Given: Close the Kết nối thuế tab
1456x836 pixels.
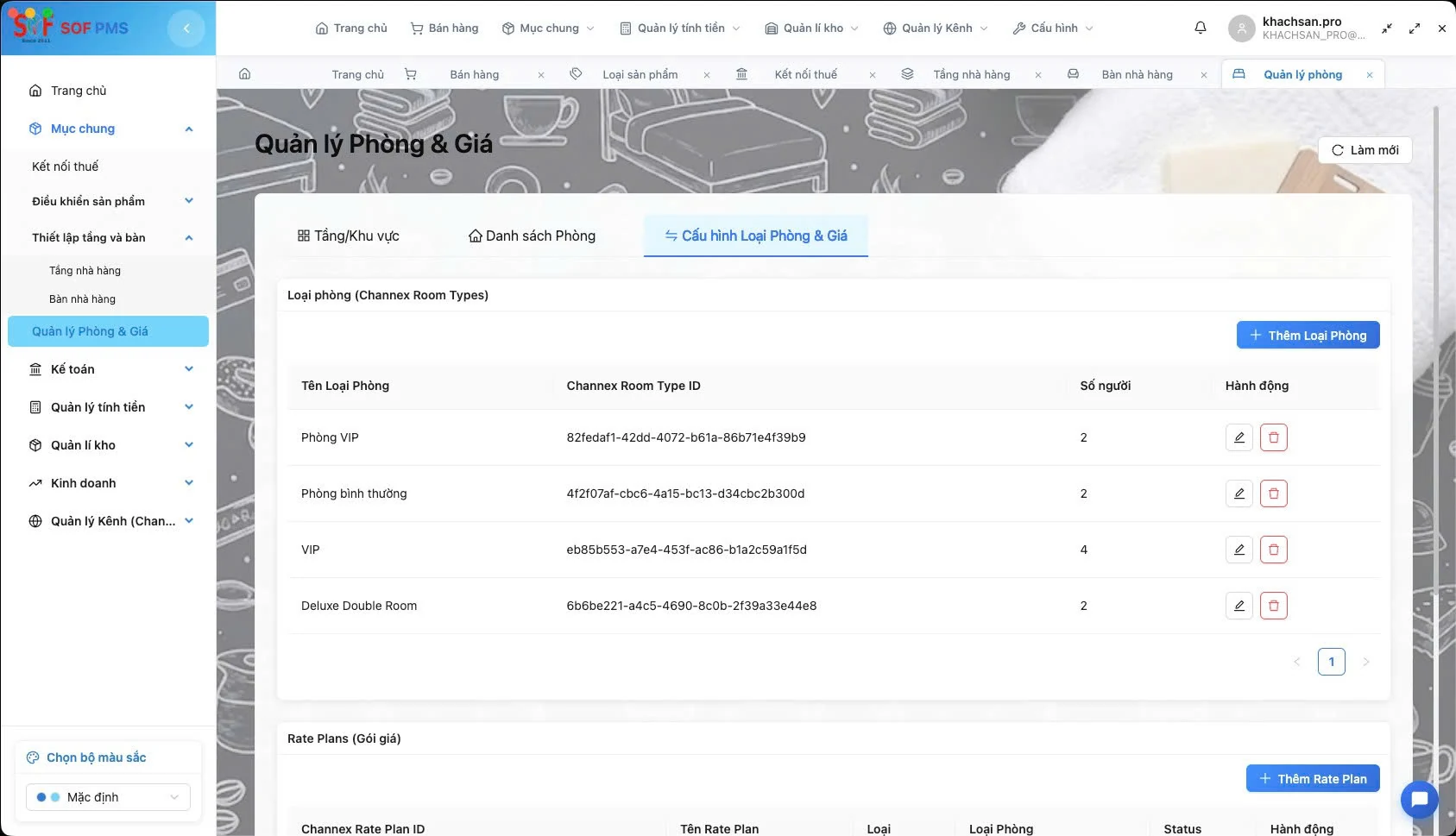Looking at the screenshot, I should pyautogui.click(x=873, y=75).
